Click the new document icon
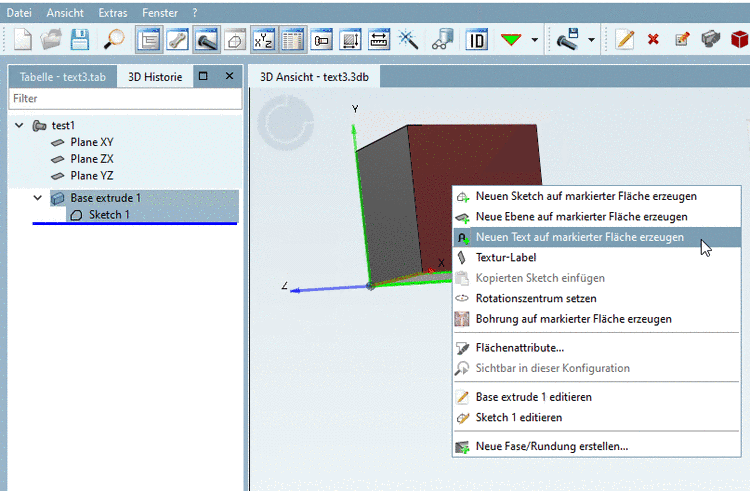Screen dimensions: 750x491 coord(22,39)
